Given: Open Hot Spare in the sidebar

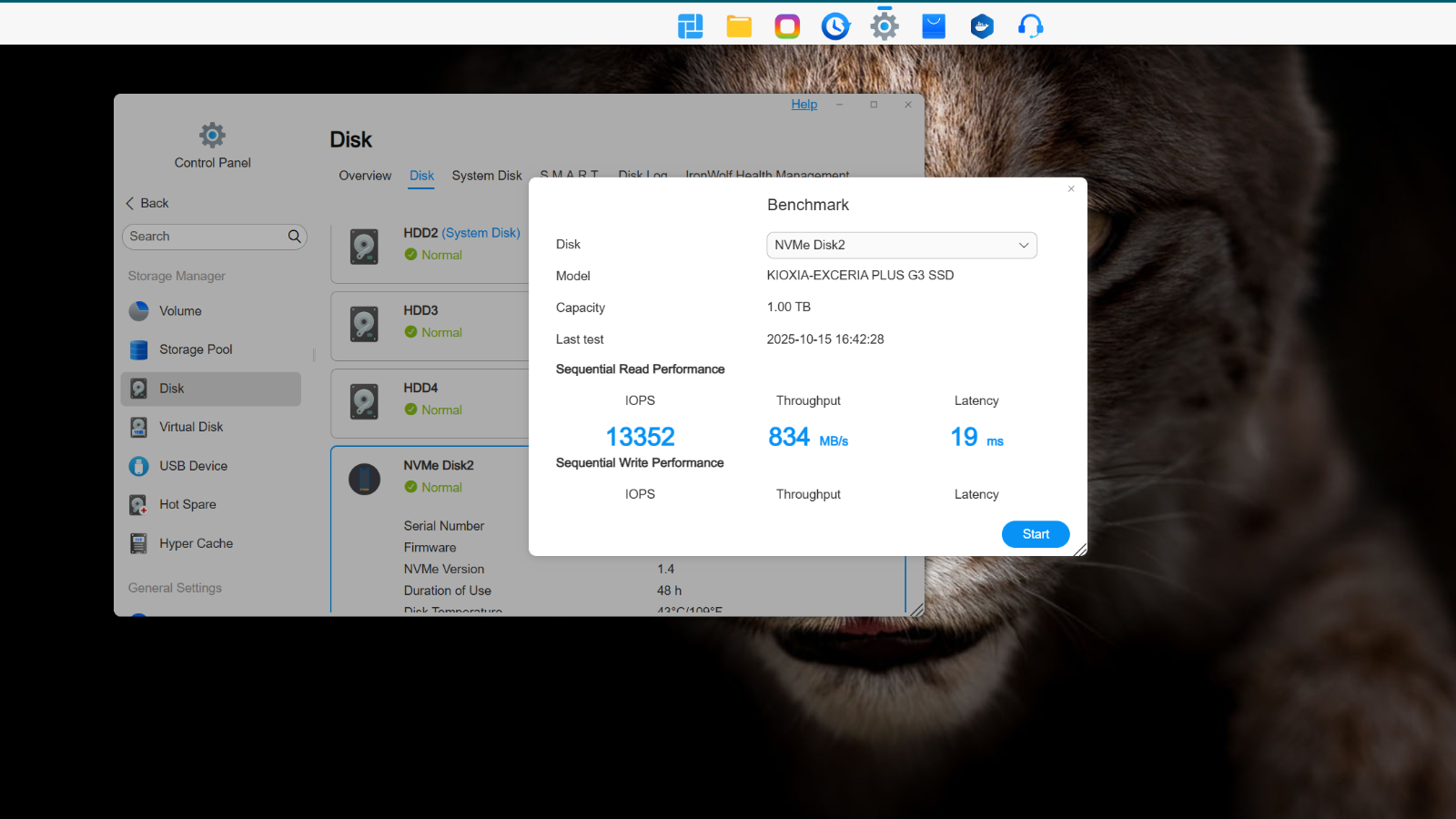Looking at the screenshot, I should tap(187, 504).
